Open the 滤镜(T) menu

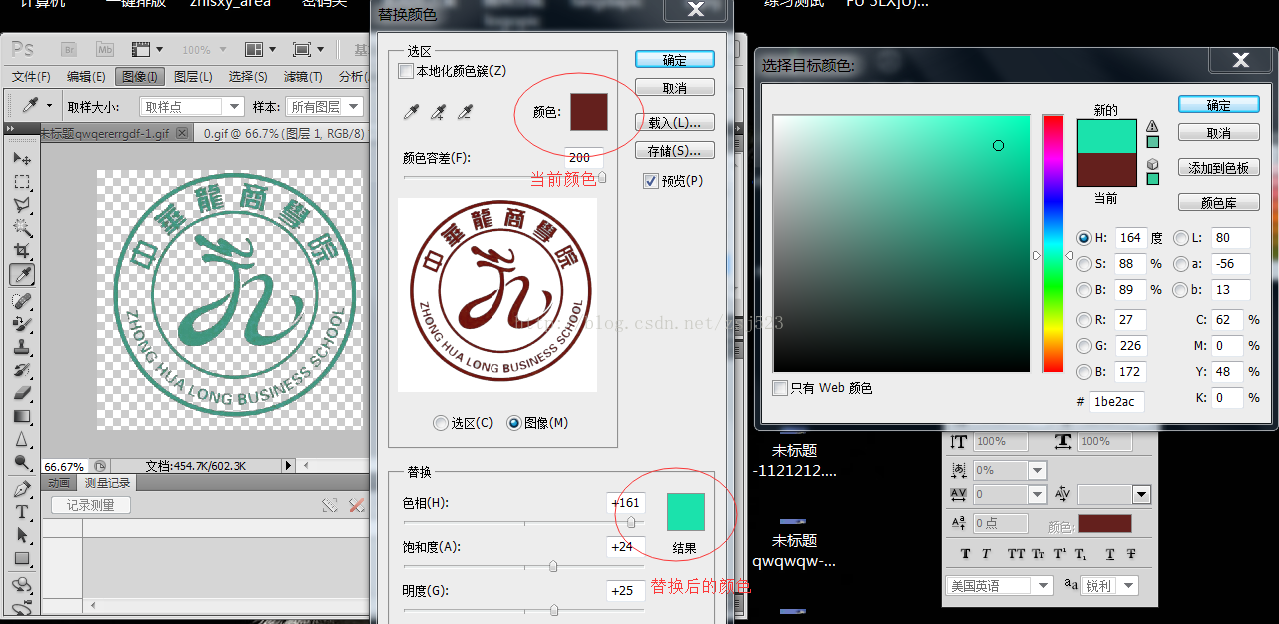click(x=303, y=77)
